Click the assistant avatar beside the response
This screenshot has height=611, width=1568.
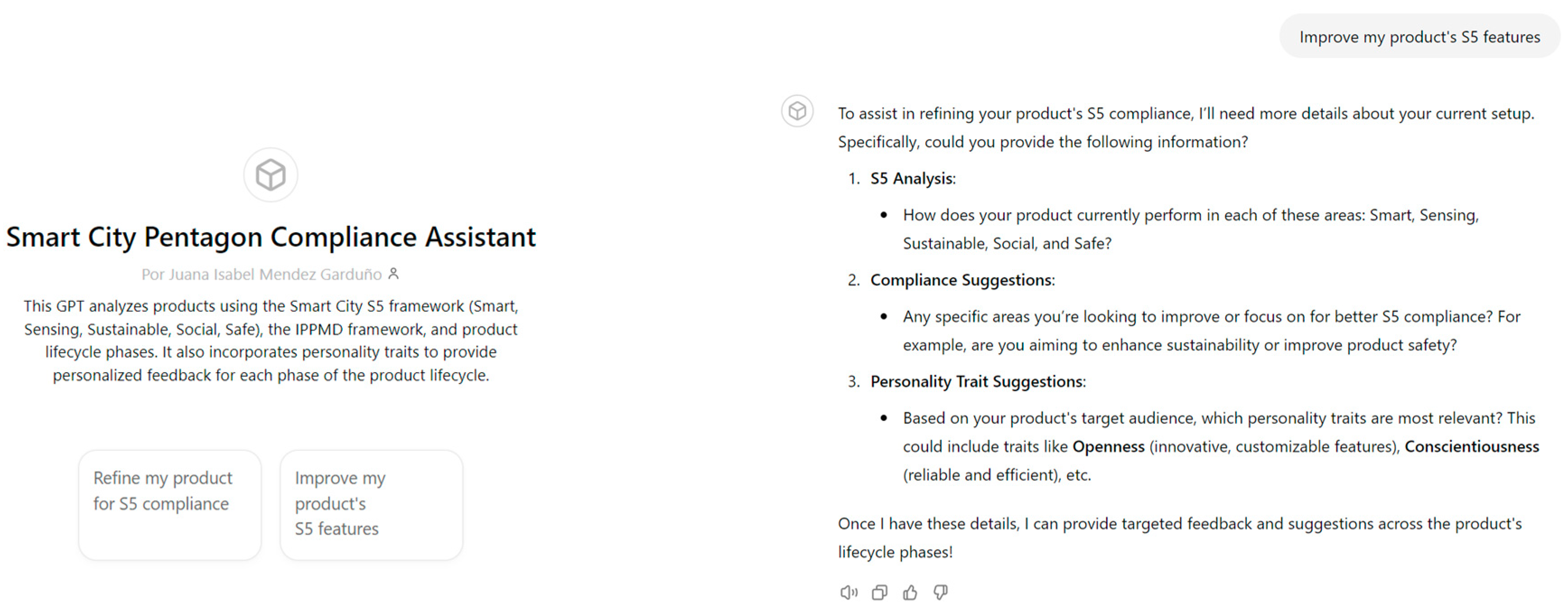(x=798, y=112)
